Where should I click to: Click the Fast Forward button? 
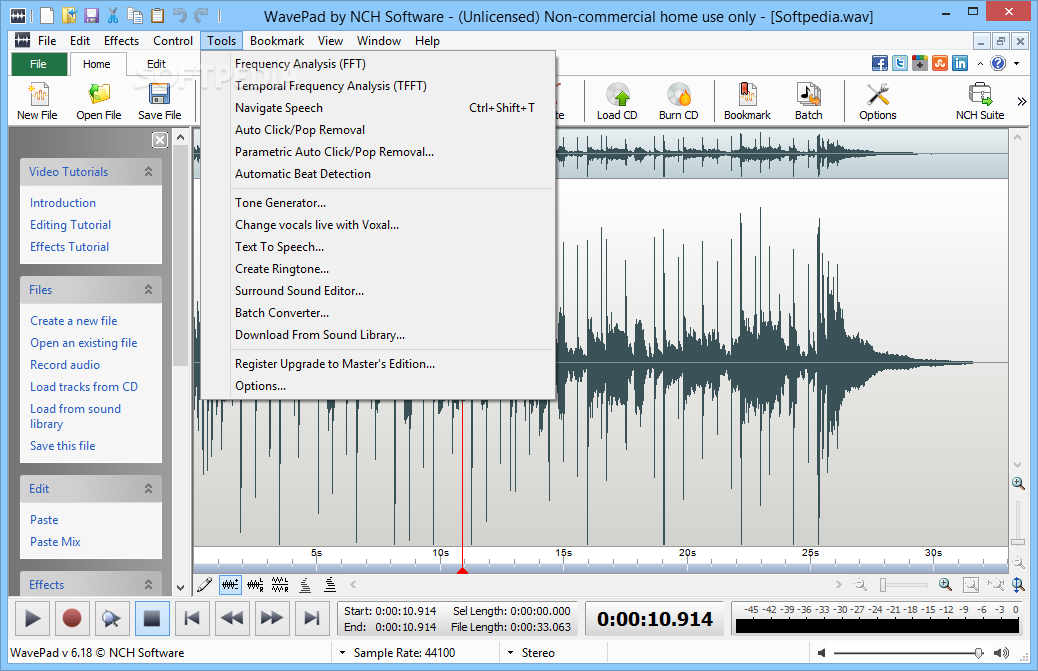271,619
